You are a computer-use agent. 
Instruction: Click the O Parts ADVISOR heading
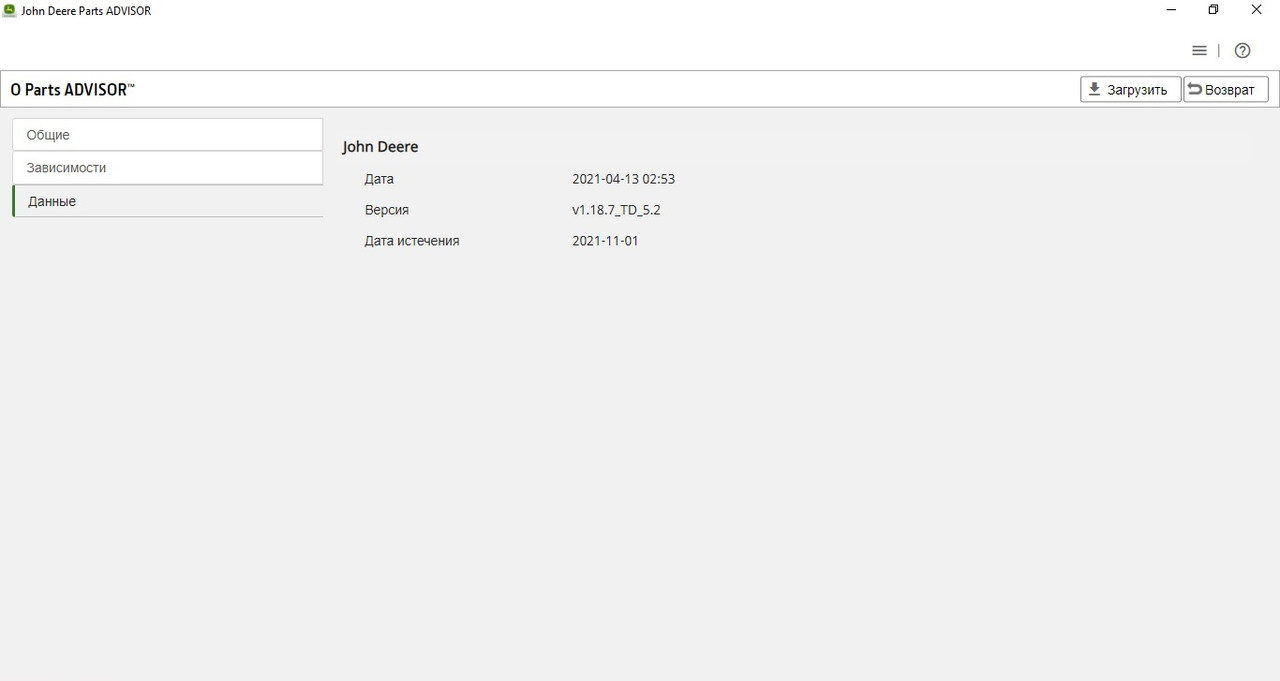(x=73, y=89)
